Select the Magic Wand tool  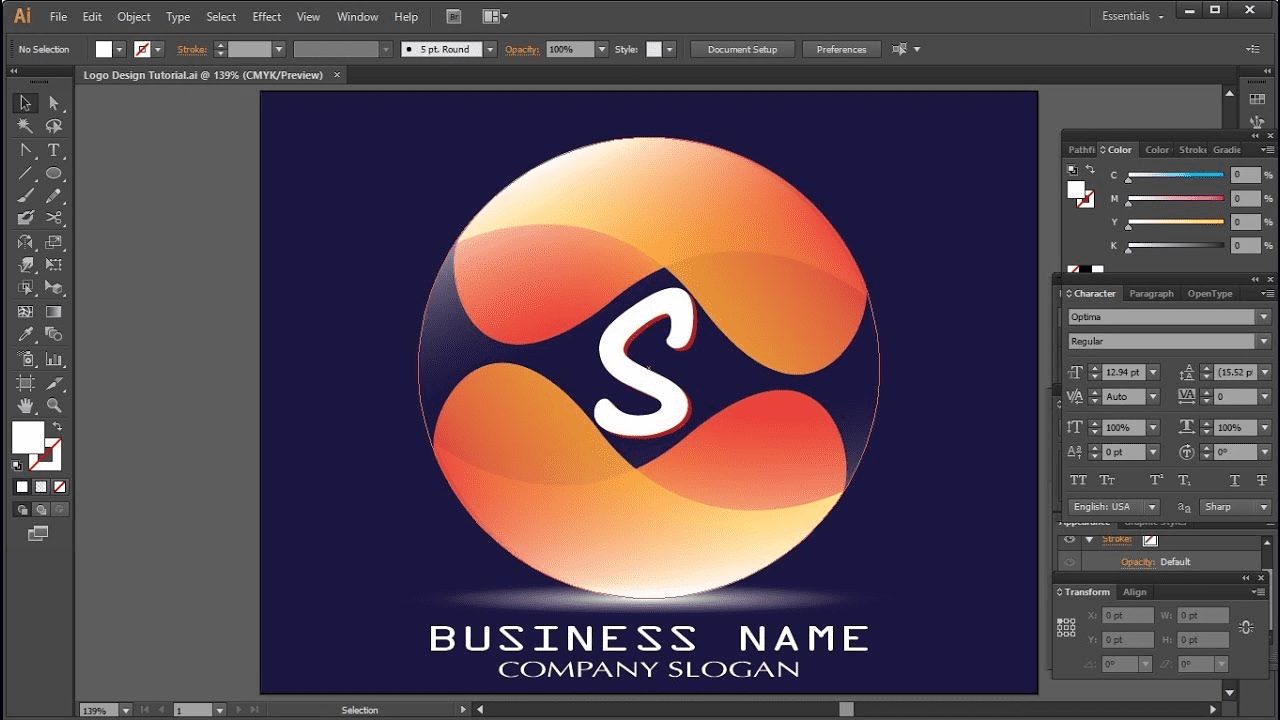25,126
